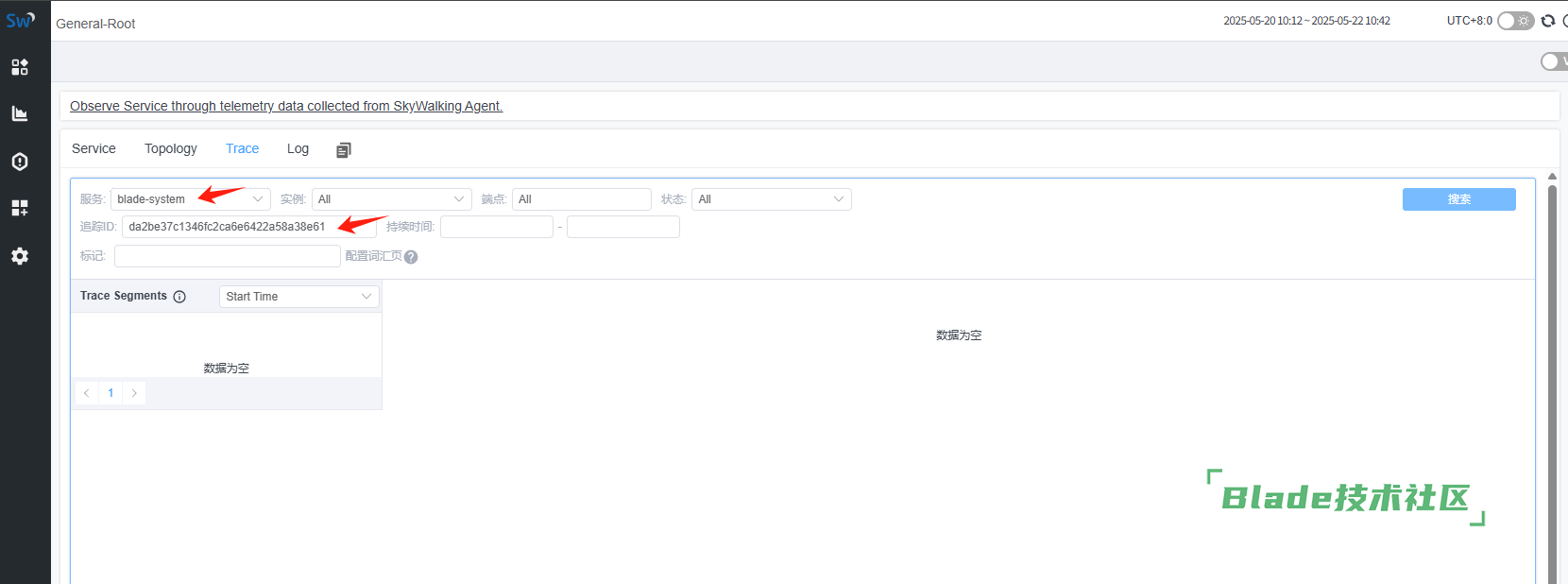The width and height of the screenshot is (1568, 584).
Task: Click the General-Root title
Action: [95, 24]
